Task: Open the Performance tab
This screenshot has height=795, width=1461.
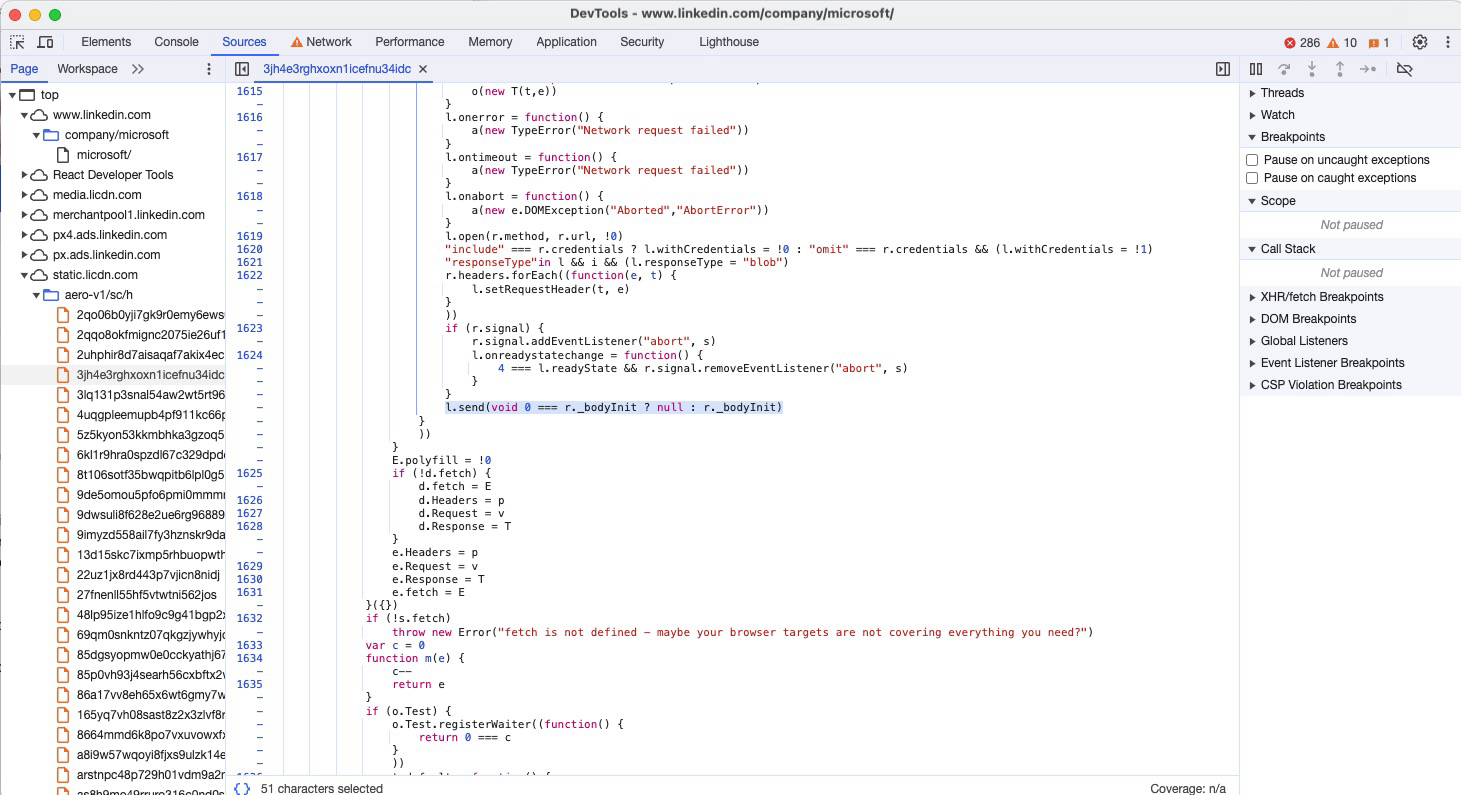Action: pyautogui.click(x=410, y=42)
